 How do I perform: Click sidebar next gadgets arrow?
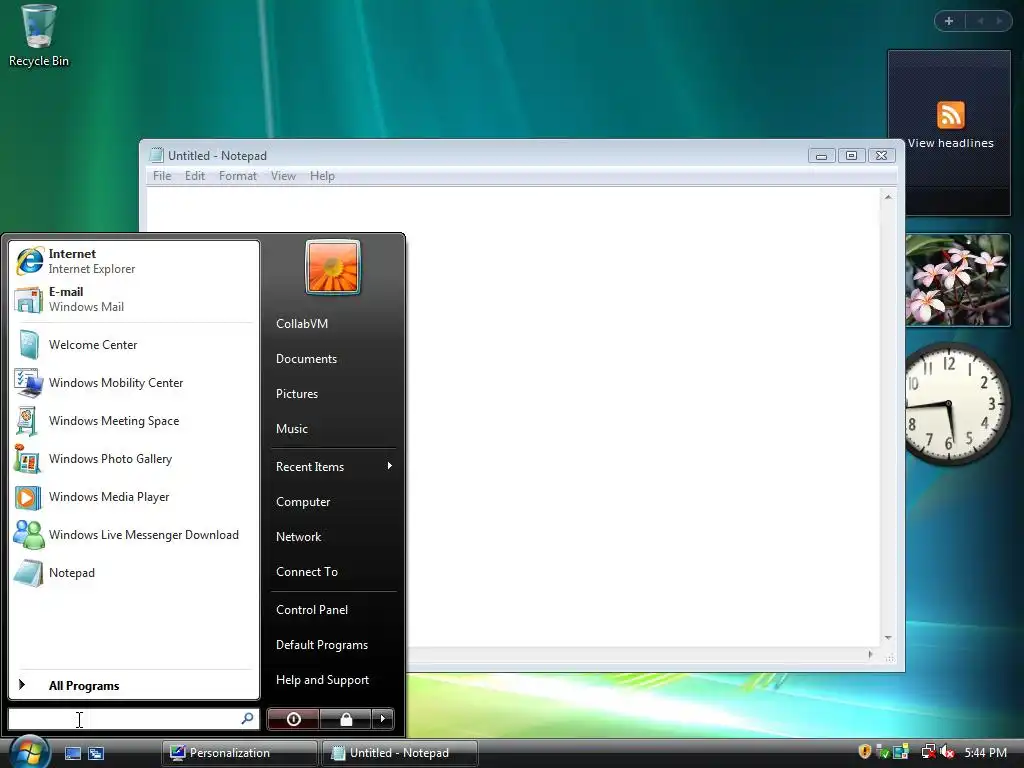point(999,21)
